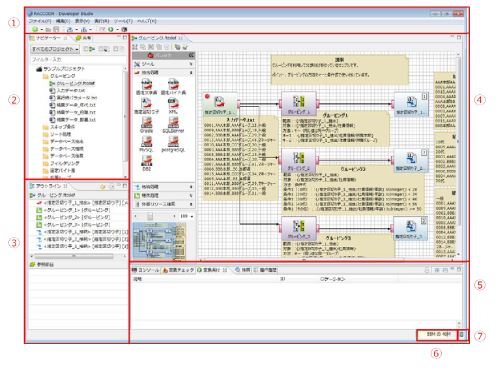Select the 固定バイト長 folder in navigator
This screenshot has width=500, height=370.
[x=59, y=170]
